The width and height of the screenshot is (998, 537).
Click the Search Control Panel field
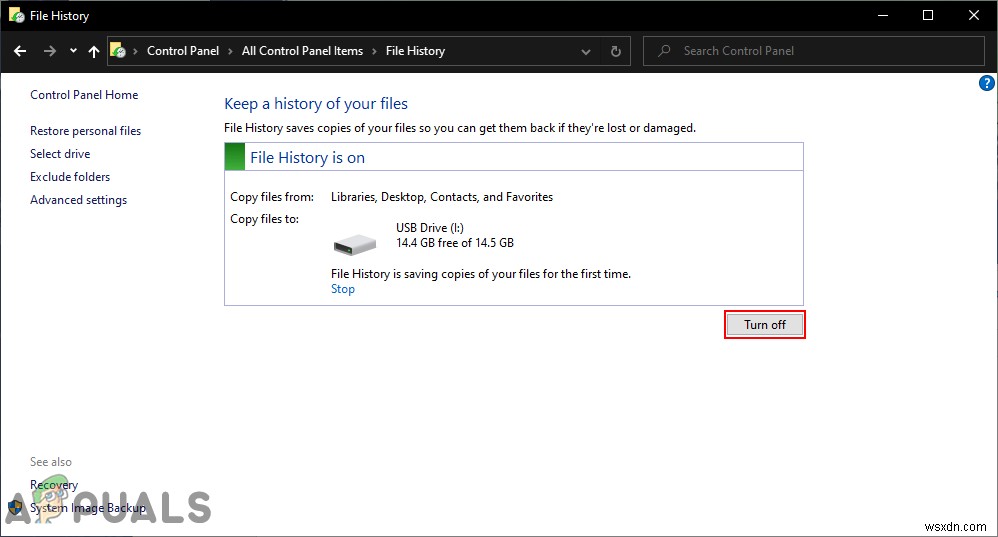814,51
